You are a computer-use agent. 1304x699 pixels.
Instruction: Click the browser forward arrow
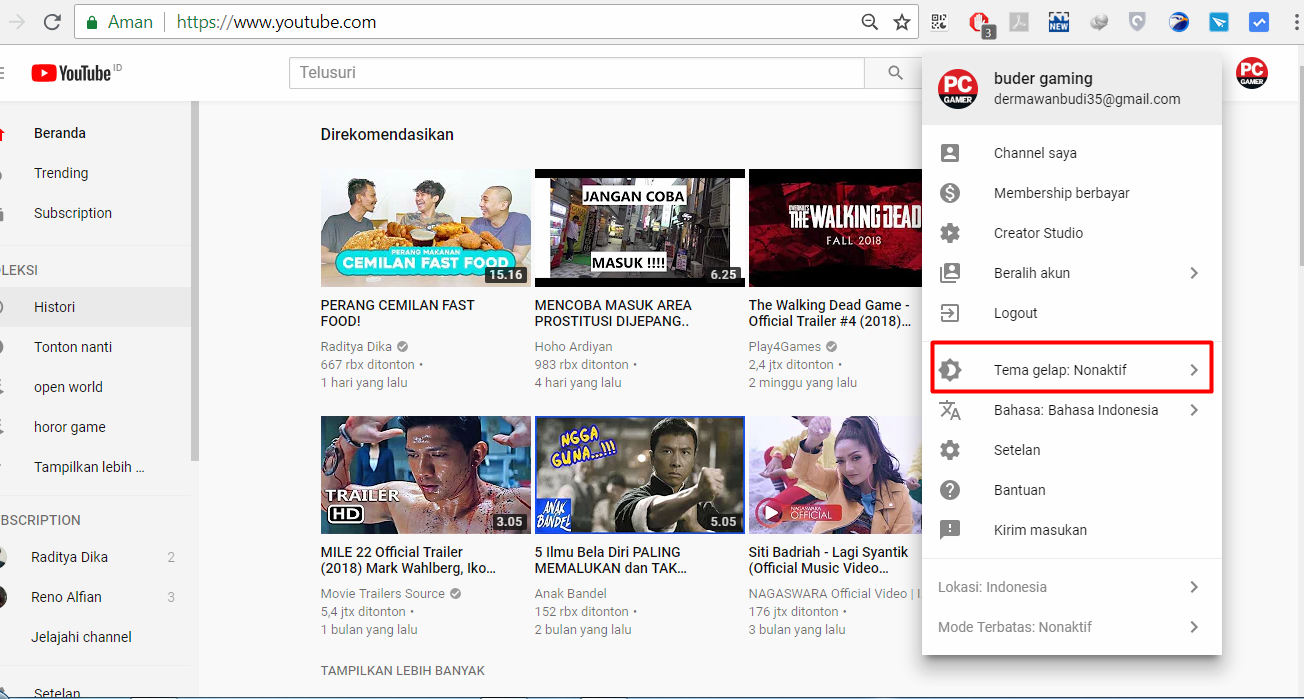(17, 22)
